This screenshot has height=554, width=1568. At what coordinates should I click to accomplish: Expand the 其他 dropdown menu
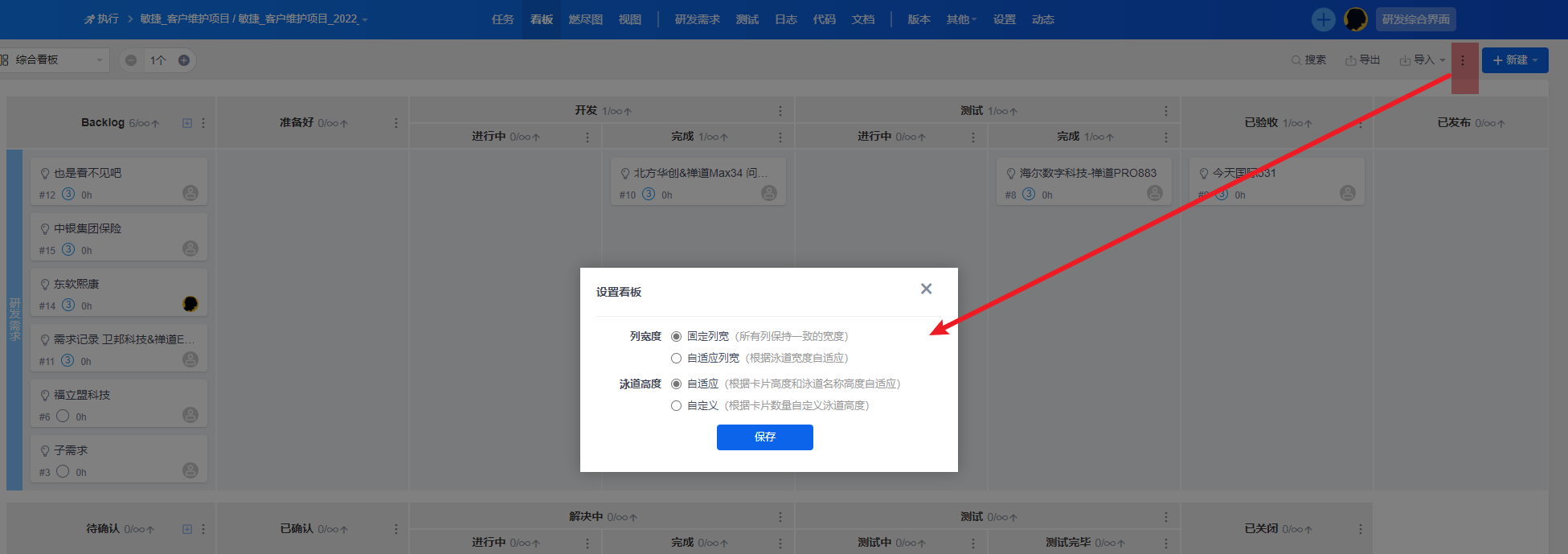pyautogui.click(x=961, y=19)
